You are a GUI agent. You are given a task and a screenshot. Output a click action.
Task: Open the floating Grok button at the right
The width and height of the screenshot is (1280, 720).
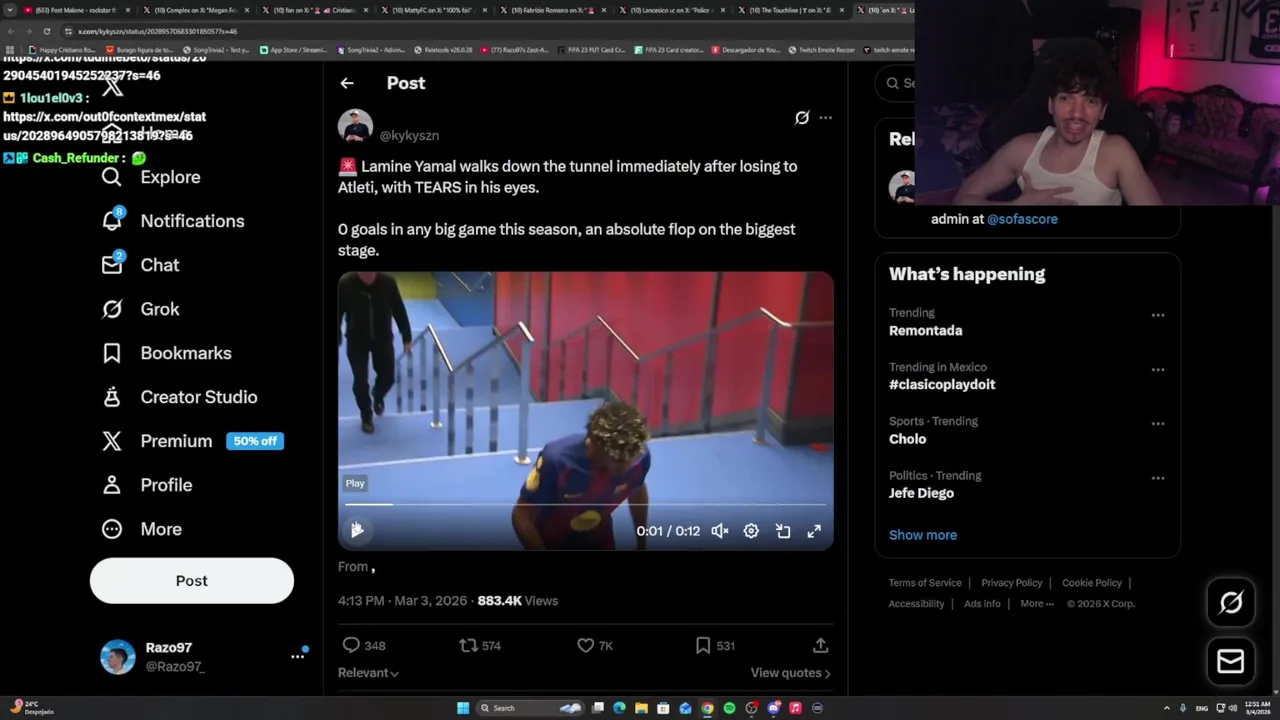[x=1231, y=602]
